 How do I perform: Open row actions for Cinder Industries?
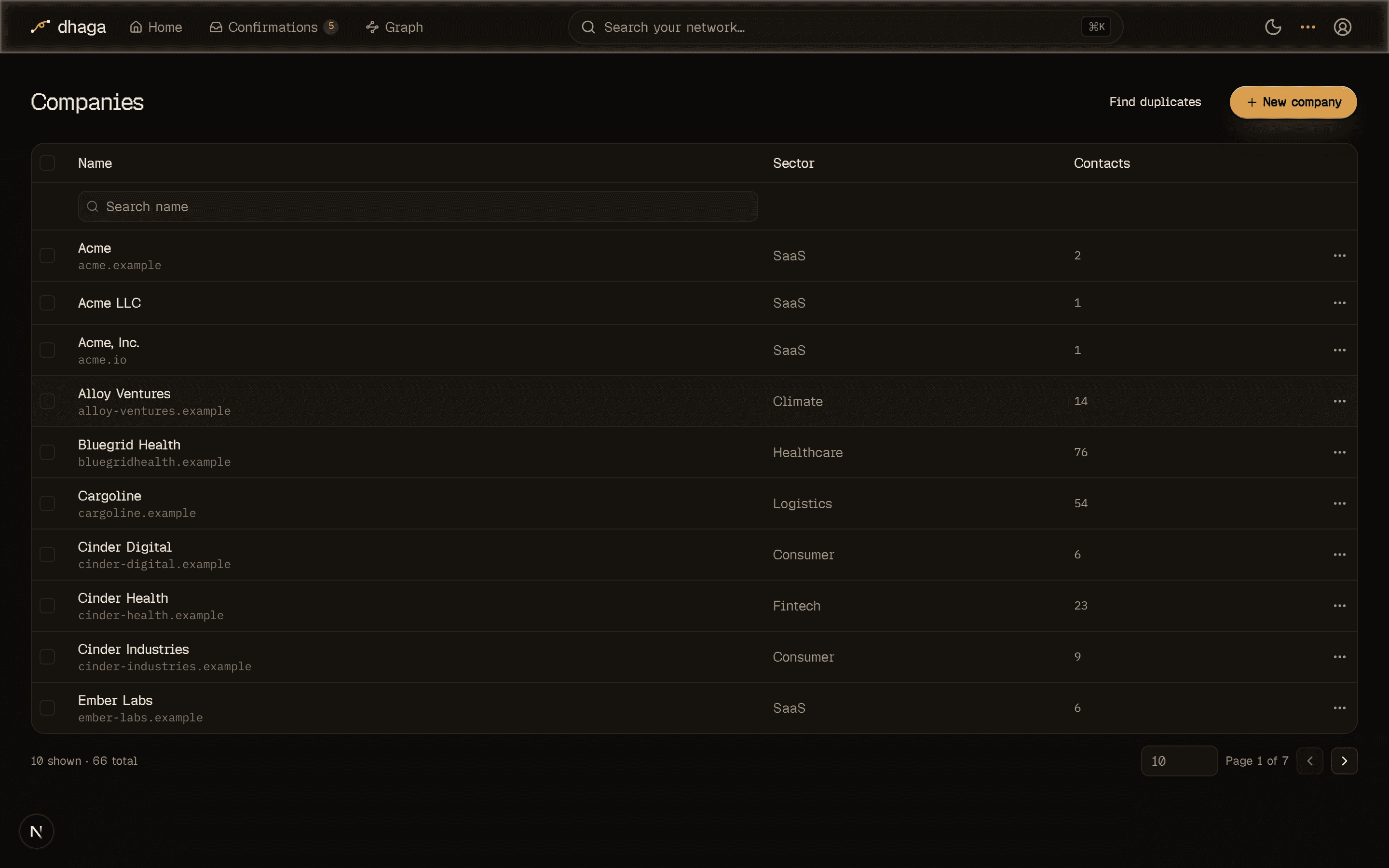tap(1339, 657)
